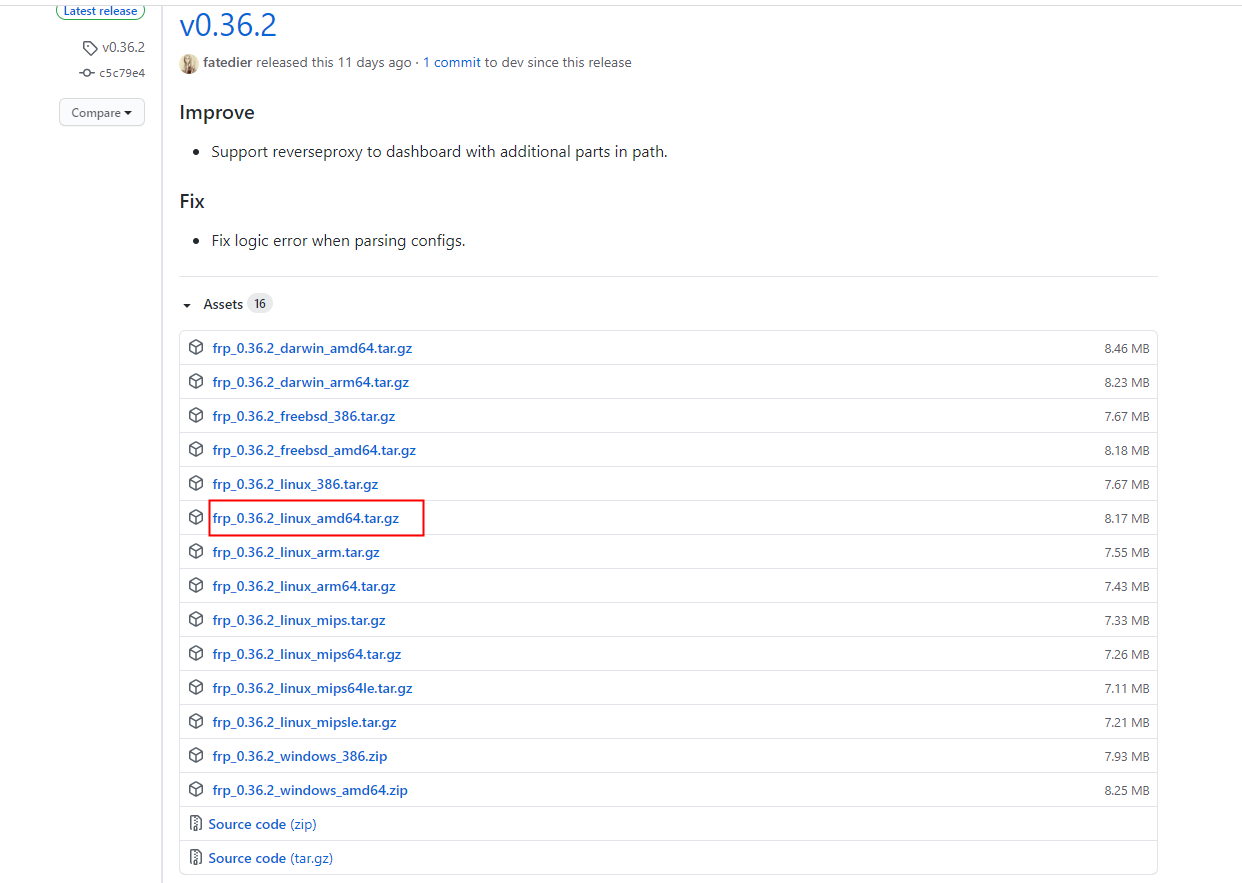The image size is (1242, 883).
Task: Download frp_0.36.2_freebsd_386.tar.gz
Action: click(304, 417)
